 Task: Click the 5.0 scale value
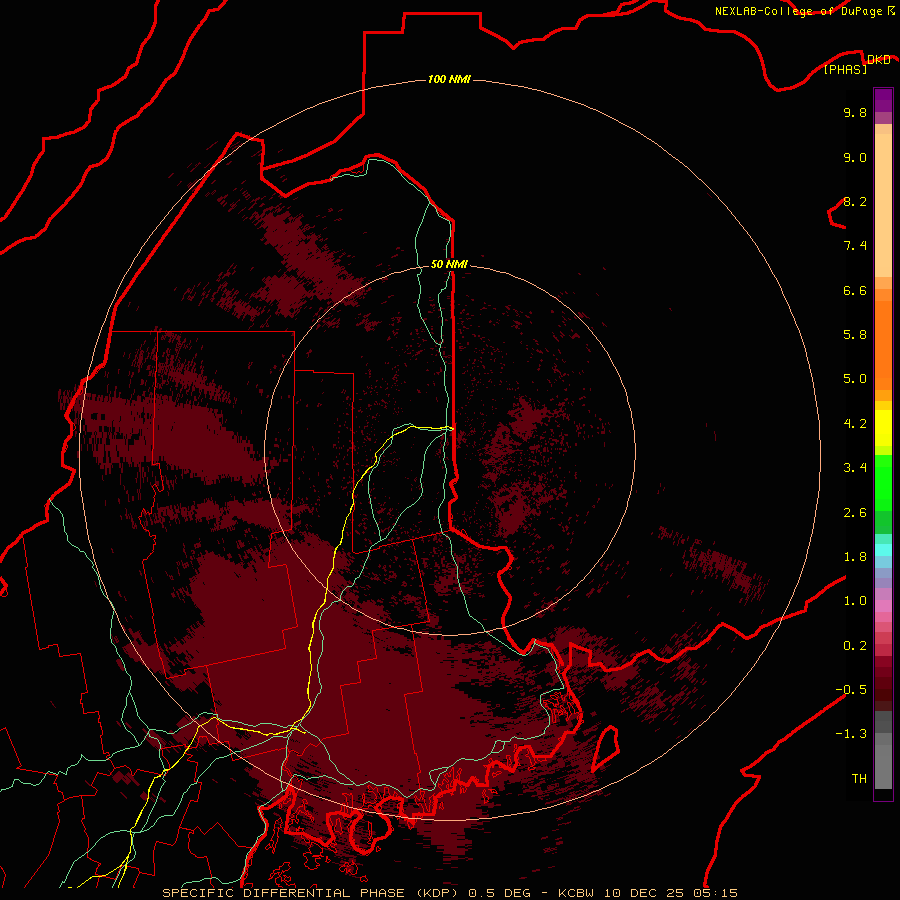(x=855, y=379)
